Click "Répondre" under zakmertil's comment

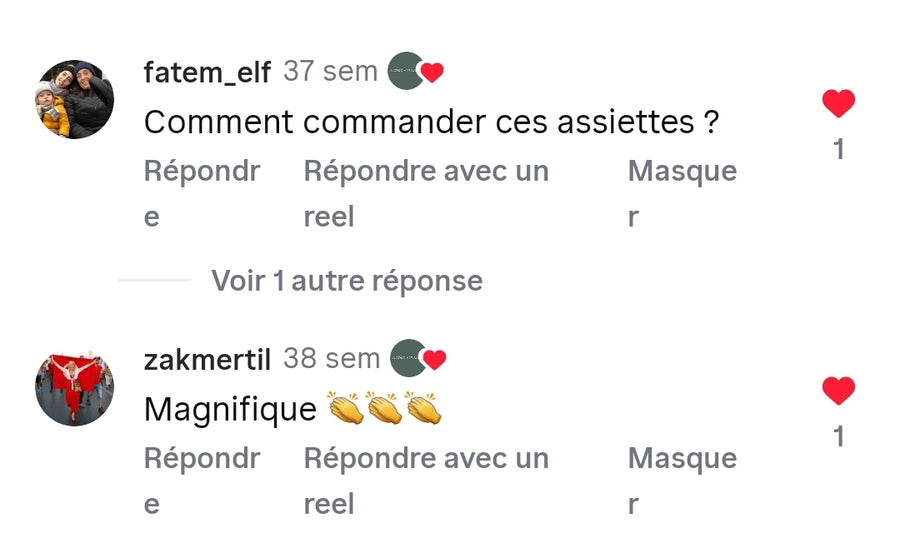(201, 480)
